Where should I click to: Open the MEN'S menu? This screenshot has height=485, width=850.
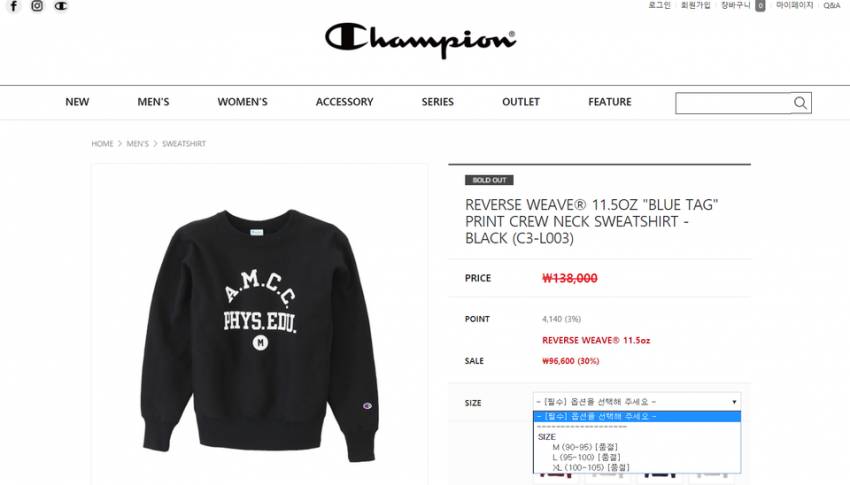click(153, 102)
